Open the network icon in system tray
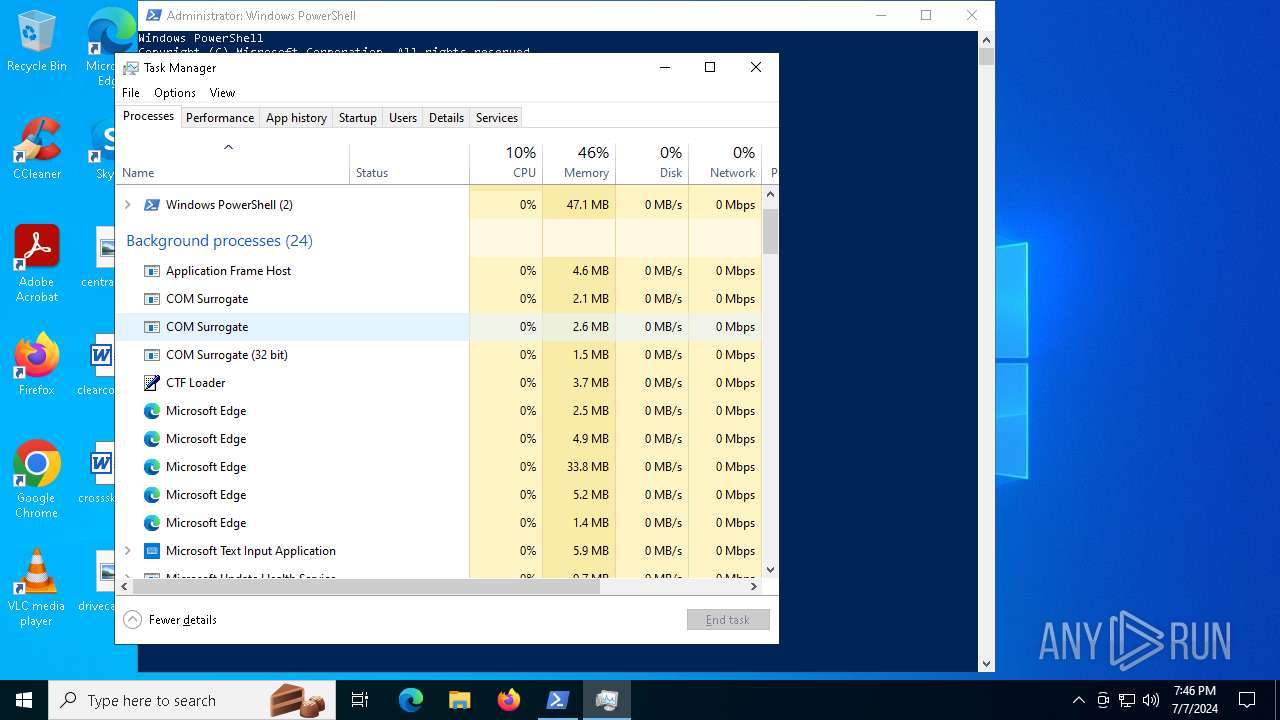 1127,700
